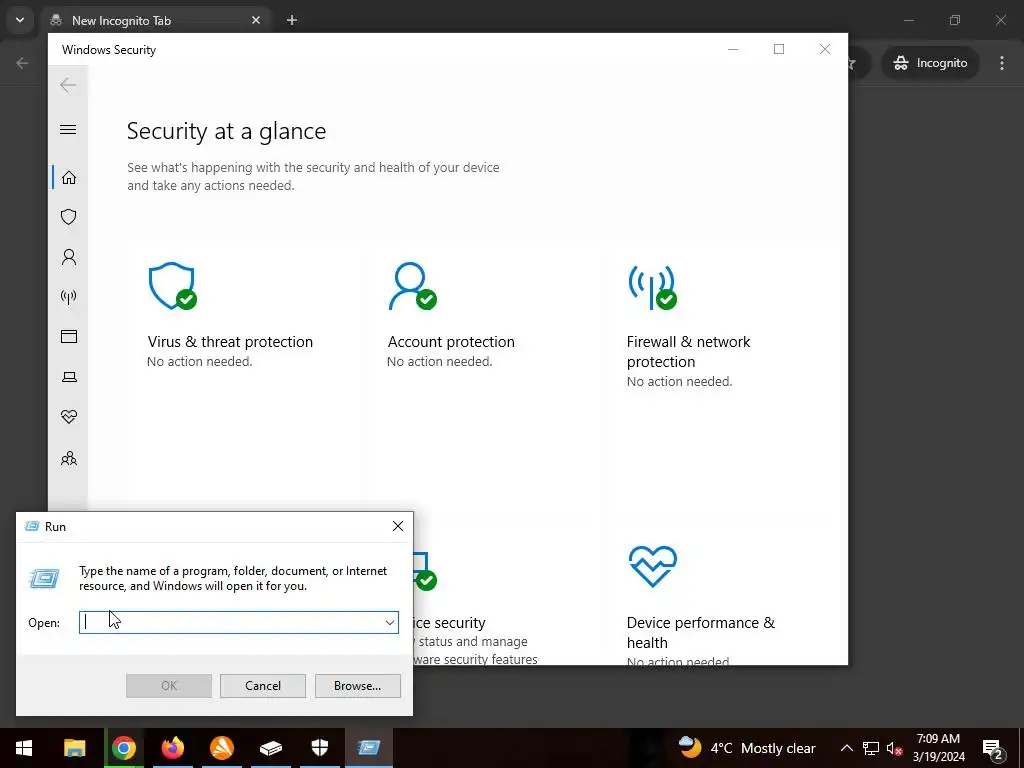Open Device performance & health heart sidebar icon
The height and width of the screenshot is (768, 1024).
tap(69, 417)
